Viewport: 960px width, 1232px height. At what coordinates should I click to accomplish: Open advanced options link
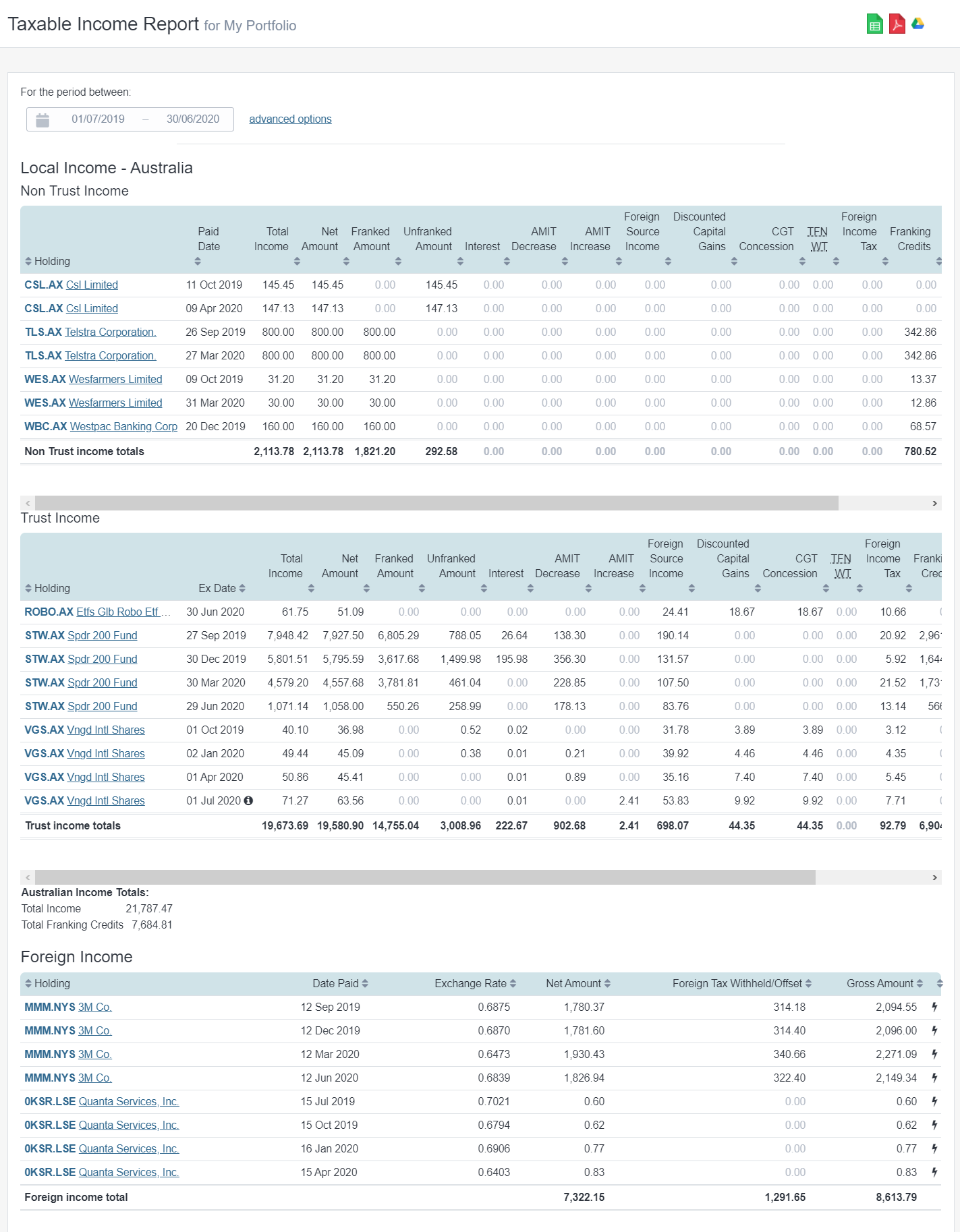click(x=290, y=119)
